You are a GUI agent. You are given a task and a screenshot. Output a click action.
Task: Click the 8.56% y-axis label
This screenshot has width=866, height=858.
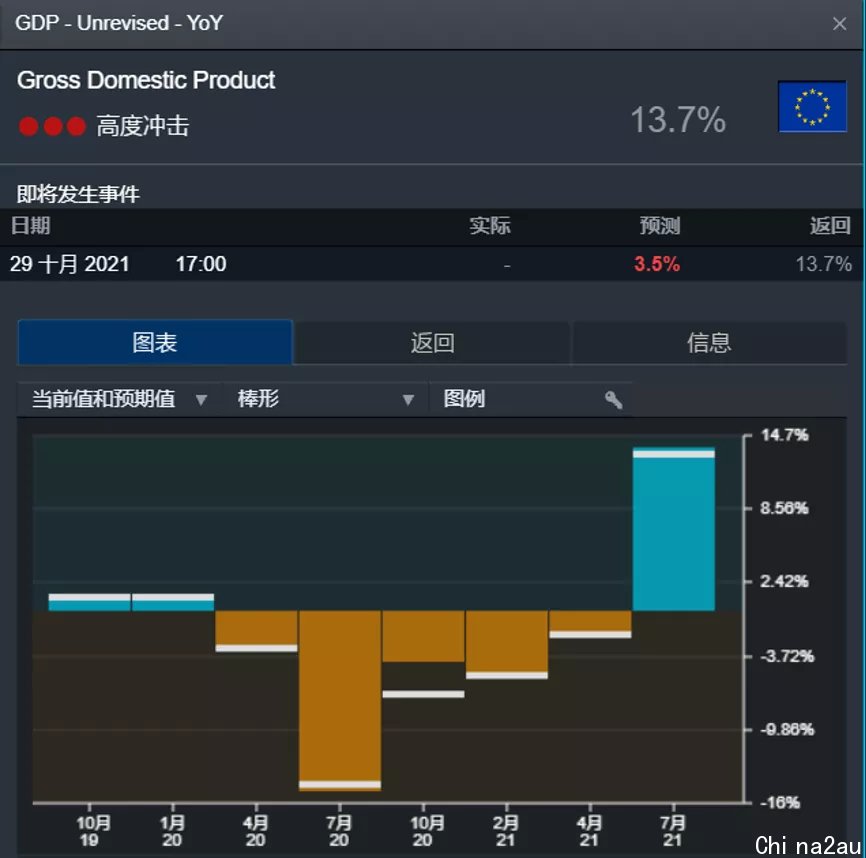784,508
